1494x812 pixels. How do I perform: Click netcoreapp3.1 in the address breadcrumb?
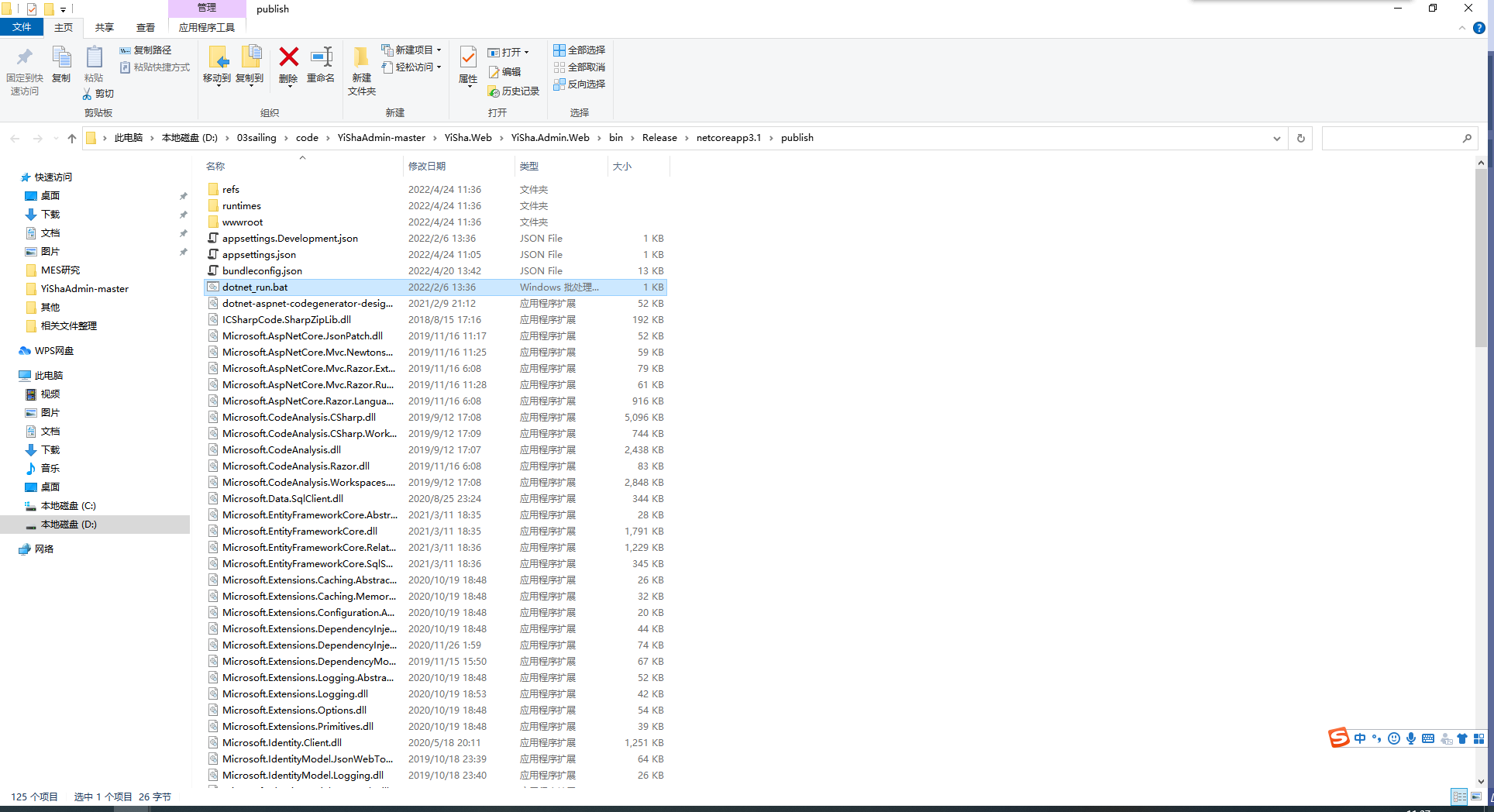pos(728,138)
